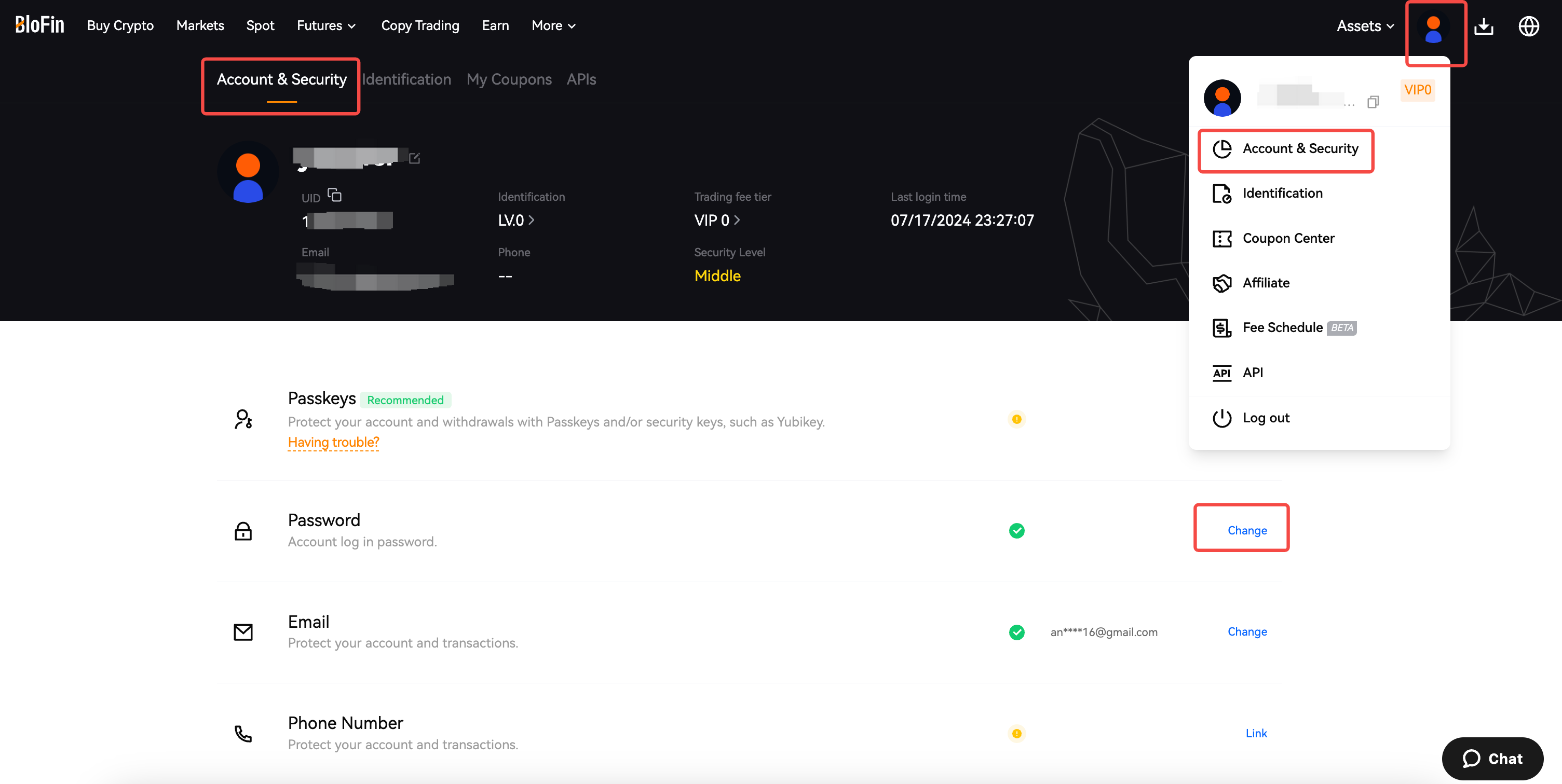Image resolution: width=1562 pixels, height=784 pixels.
Task: Open Trading fee tier VIP 0 details
Action: click(x=717, y=221)
